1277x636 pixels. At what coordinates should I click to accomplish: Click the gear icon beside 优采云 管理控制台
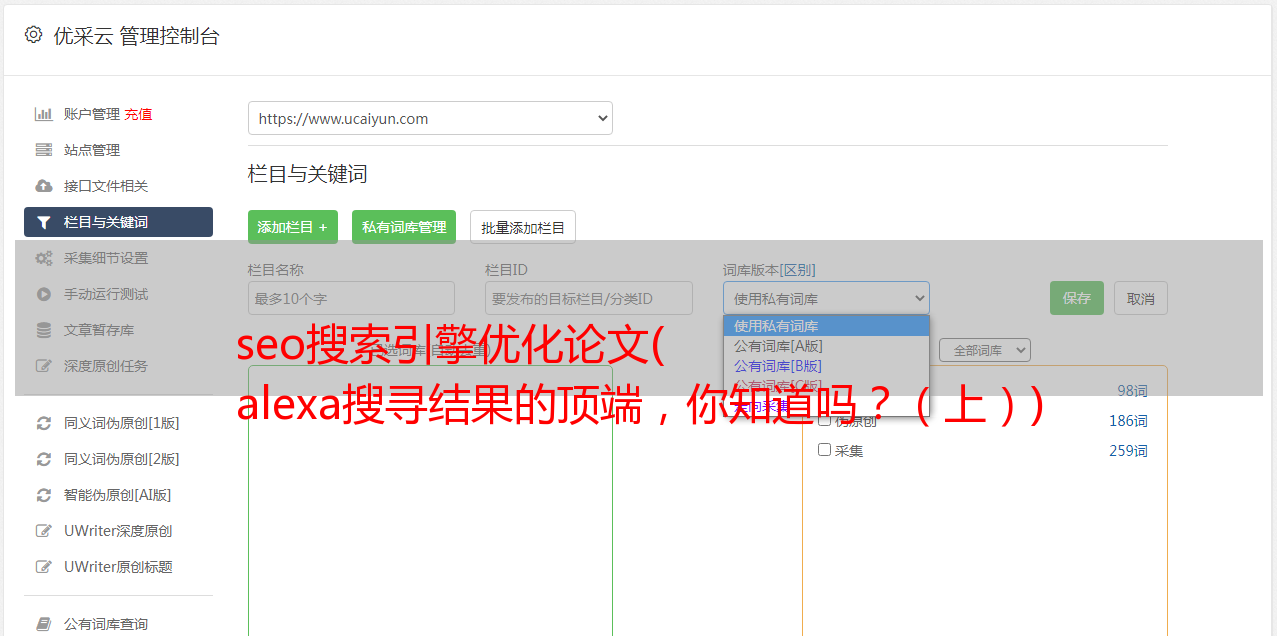(33, 35)
